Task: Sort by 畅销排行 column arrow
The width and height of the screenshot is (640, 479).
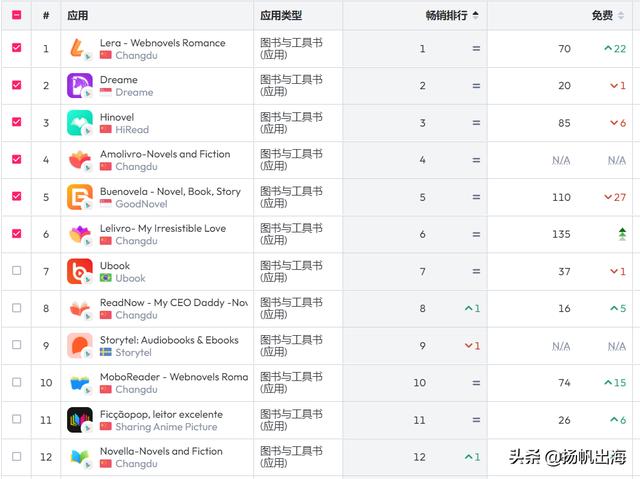Action: (475, 15)
